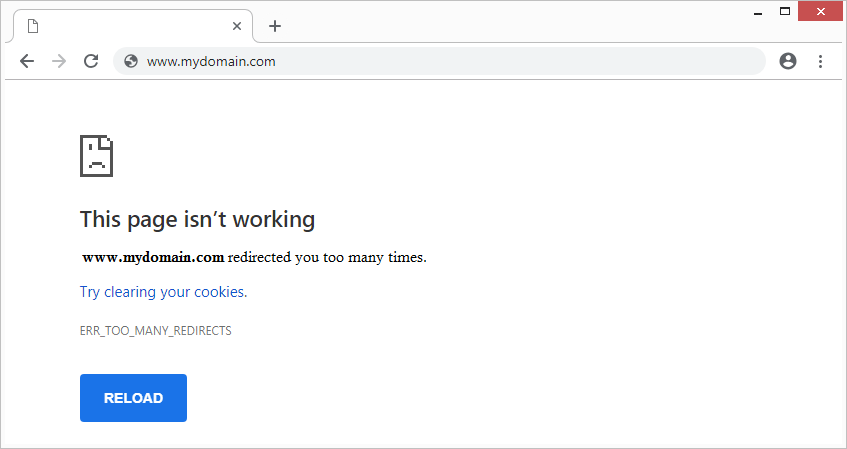Select the active browser tab
The width and height of the screenshot is (847, 449).
[130, 26]
